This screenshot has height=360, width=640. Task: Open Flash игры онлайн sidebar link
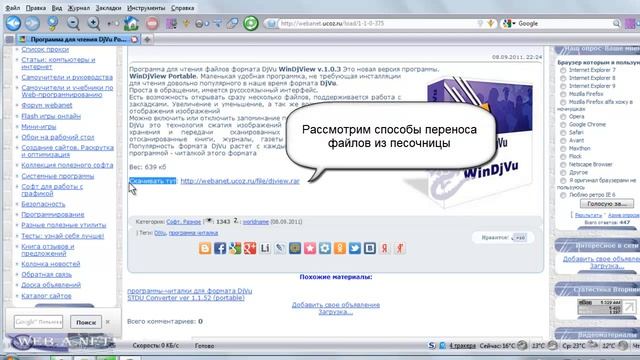tap(51, 116)
